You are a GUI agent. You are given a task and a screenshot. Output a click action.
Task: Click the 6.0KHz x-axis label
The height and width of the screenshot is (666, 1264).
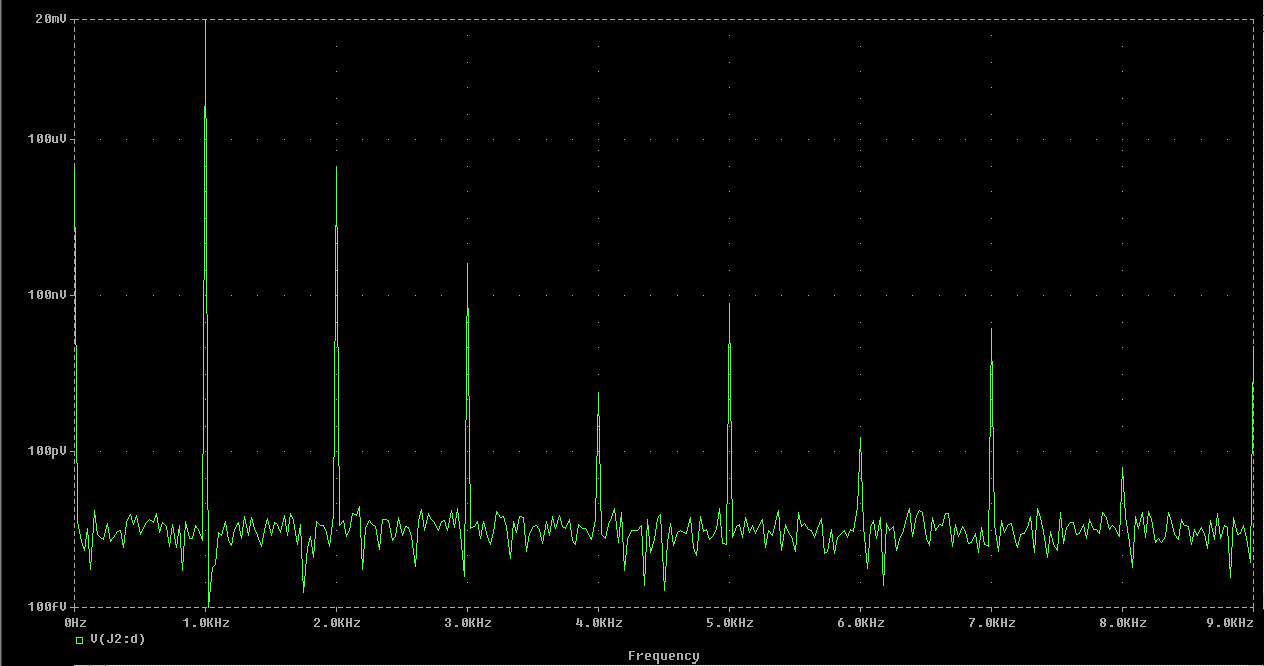pyautogui.click(x=860, y=622)
